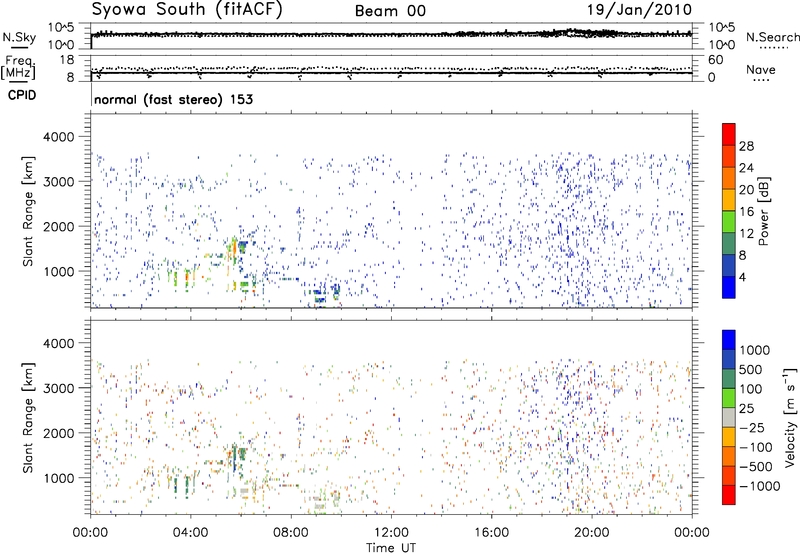Image resolution: width=800 pixels, height=554 pixels.
Task: Click '3000' on the velocity panel range axis
Action: (59, 388)
